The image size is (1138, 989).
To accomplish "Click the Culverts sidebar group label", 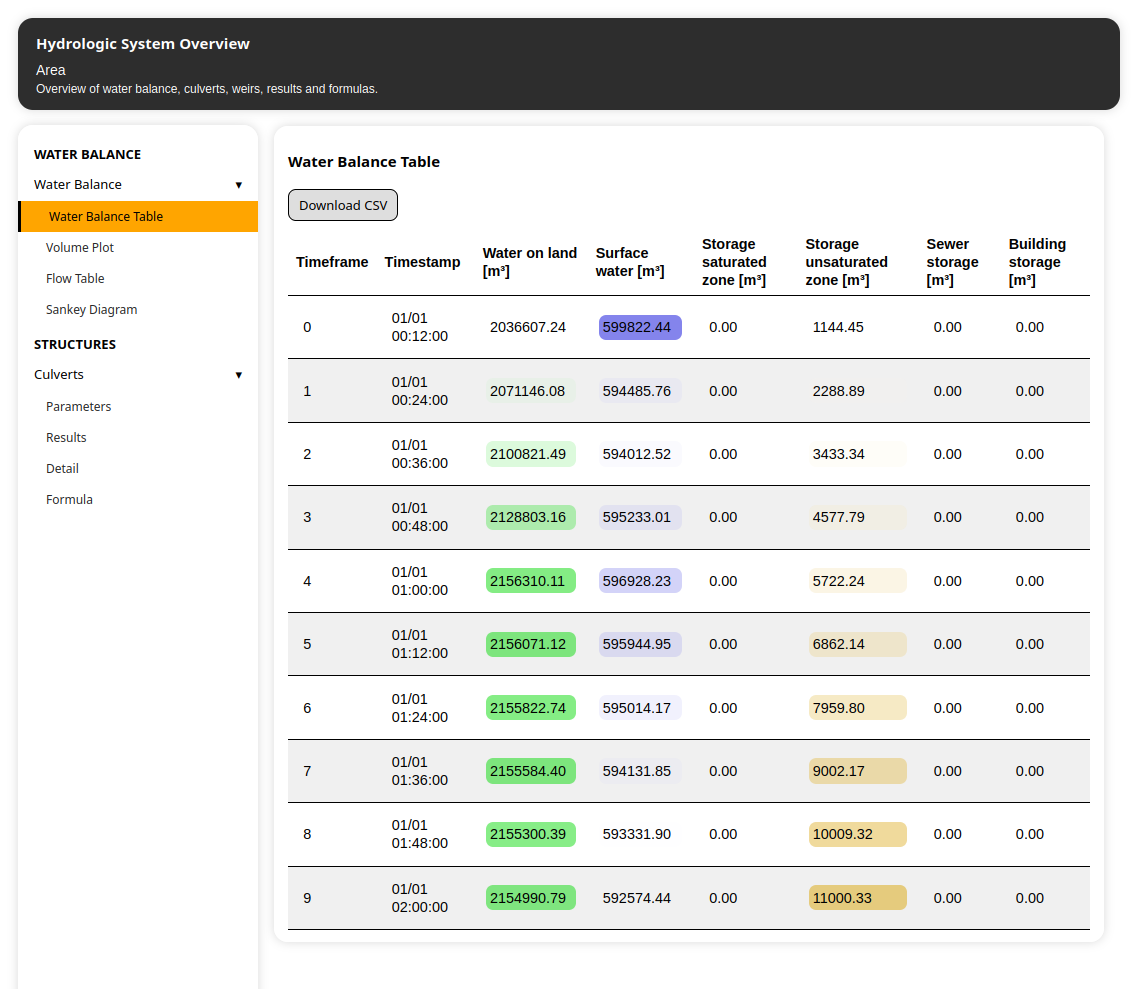I will [x=59, y=375].
